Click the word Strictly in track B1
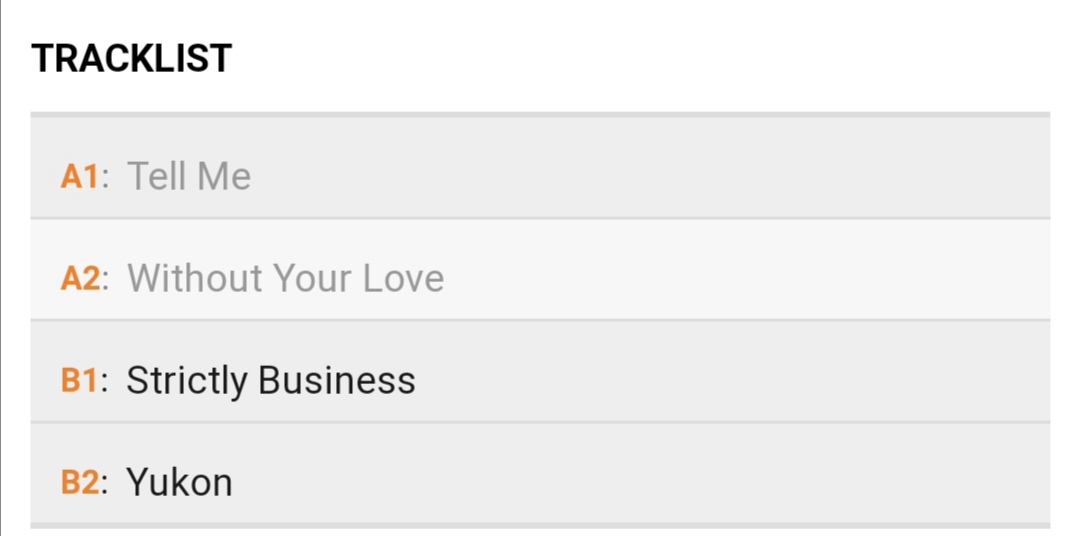This screenshot has height=536, width=1080. 186,381
